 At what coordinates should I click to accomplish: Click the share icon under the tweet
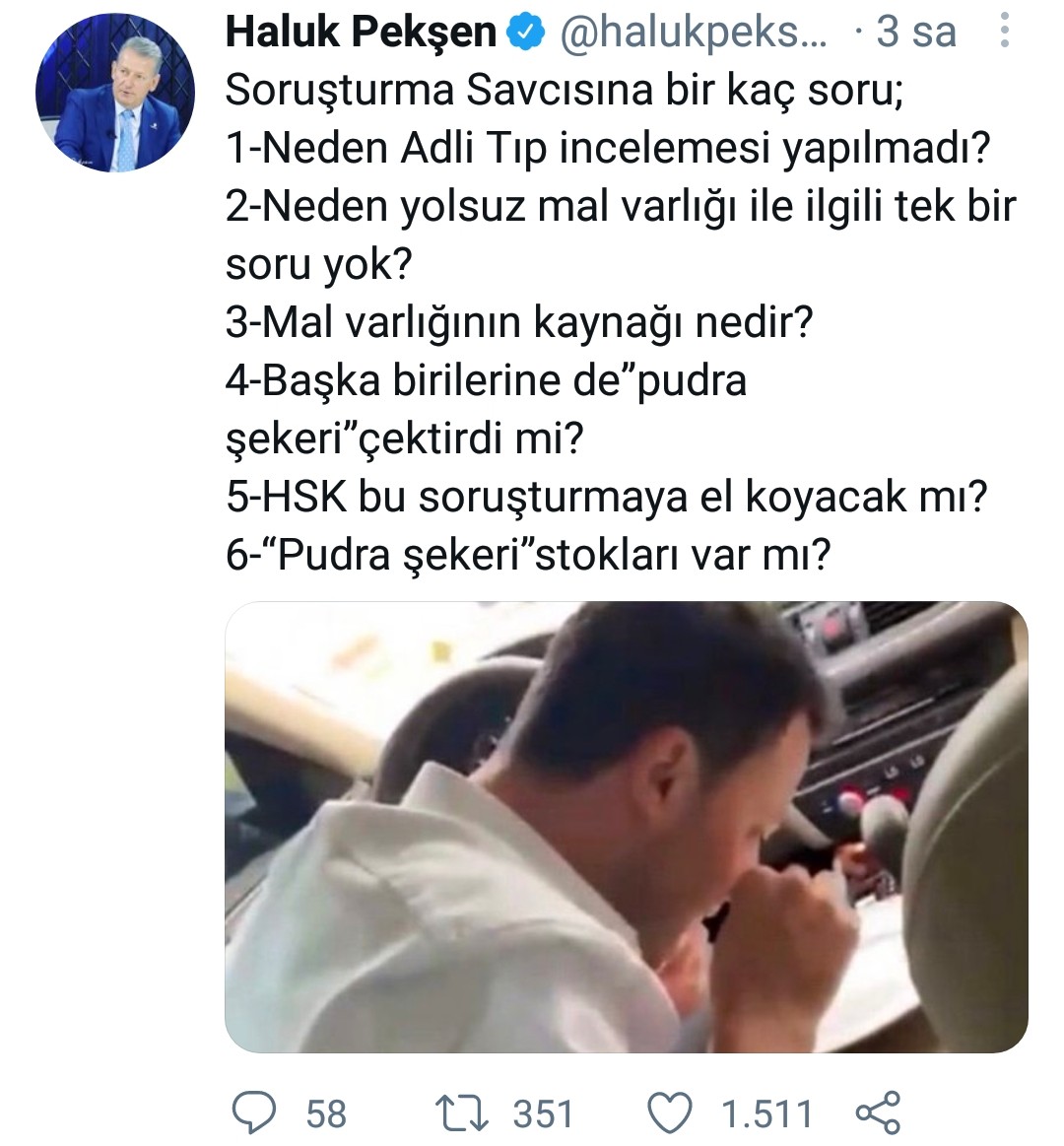pyautogui.click(x=878, y=1112)
